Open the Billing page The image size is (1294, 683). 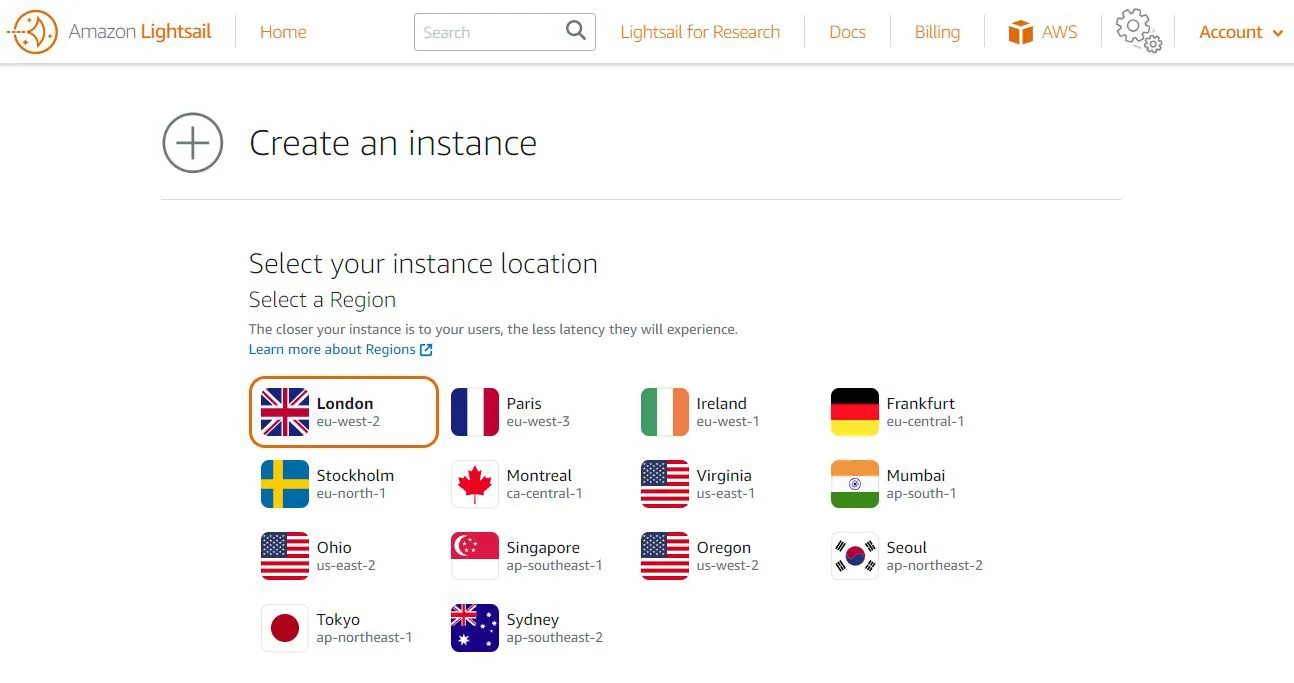[937, 32]
